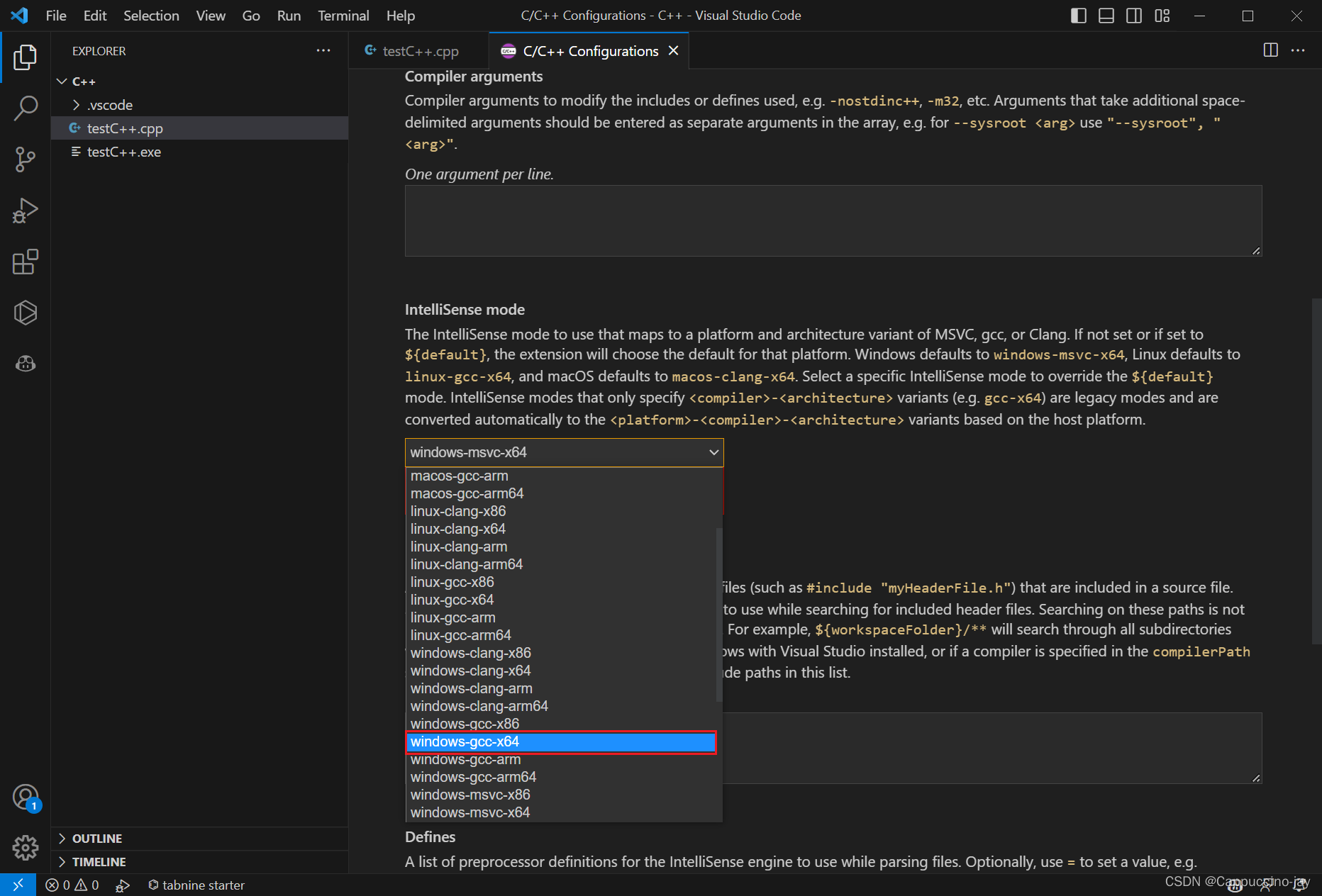Select linux-clang-x64 option
The width and height of the screenshot is (1322, 896).
point(561,529)
